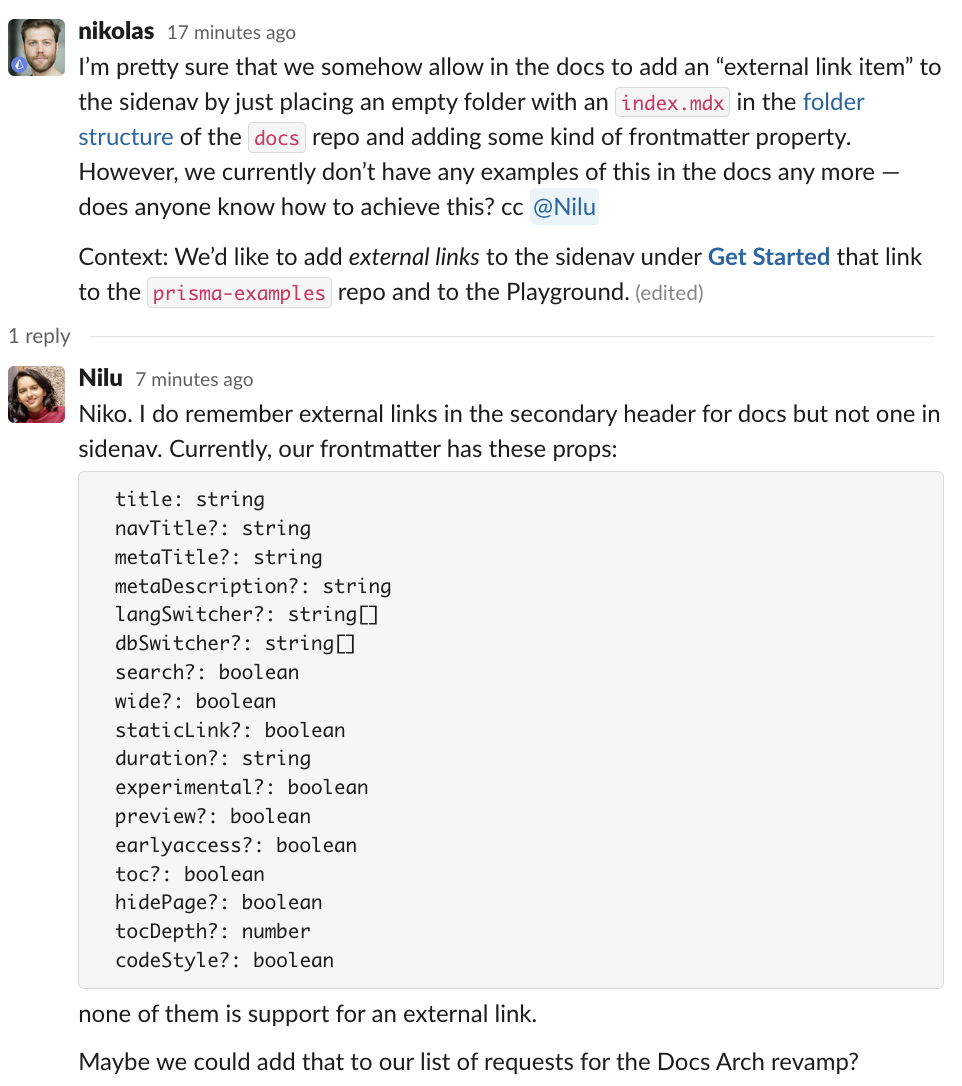The image size is (962, 1086).
Task: Click the @Nilu mention
Action: tap(566, 206)
